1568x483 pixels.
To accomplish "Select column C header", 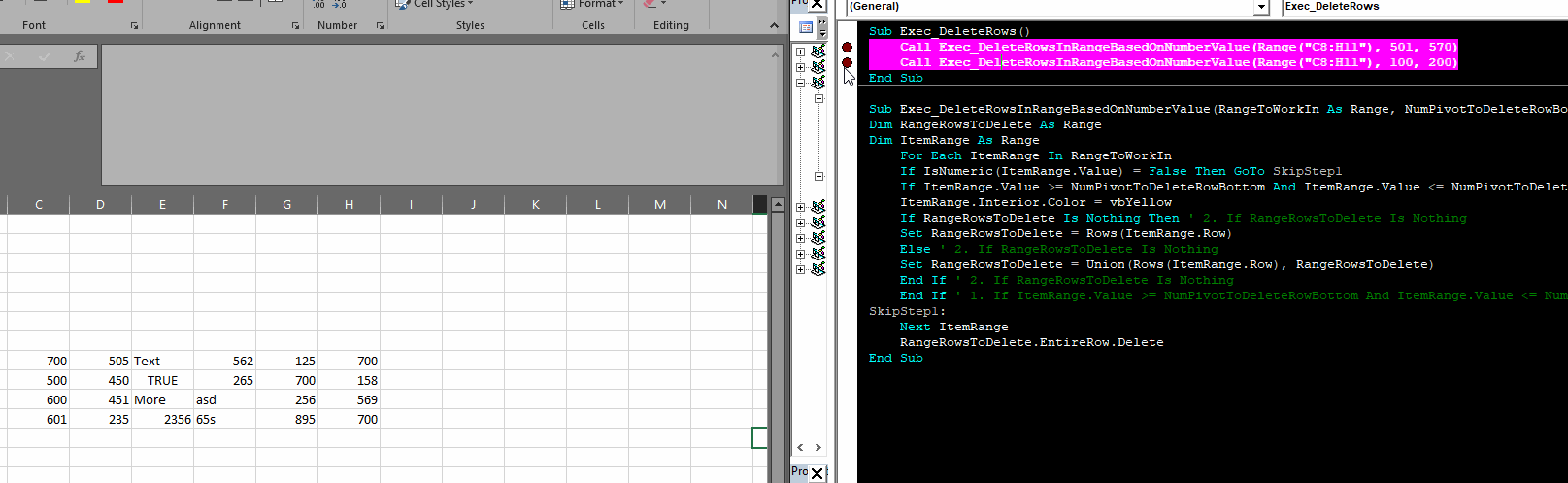I will (x=39, y=204).
